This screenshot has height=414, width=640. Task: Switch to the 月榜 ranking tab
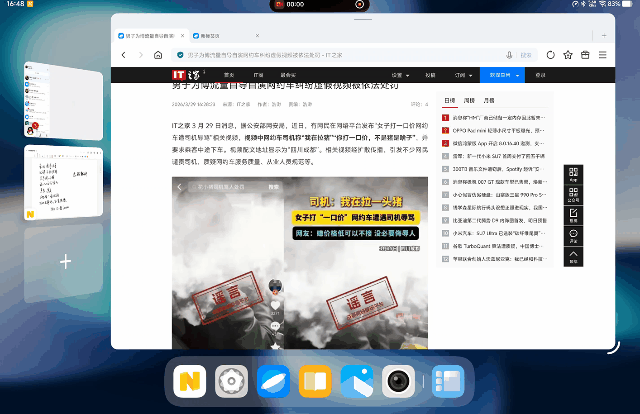tap(489, 101)
